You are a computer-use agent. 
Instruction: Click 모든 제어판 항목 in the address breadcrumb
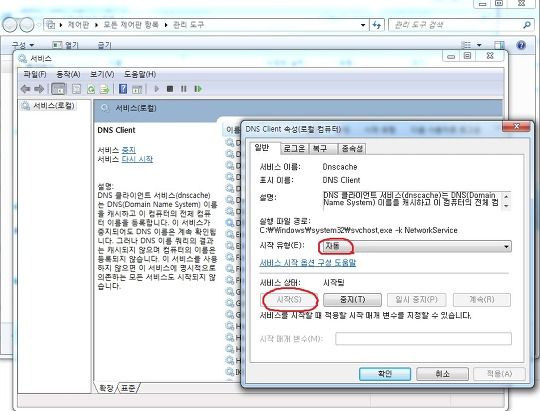(x=131, y=25)
